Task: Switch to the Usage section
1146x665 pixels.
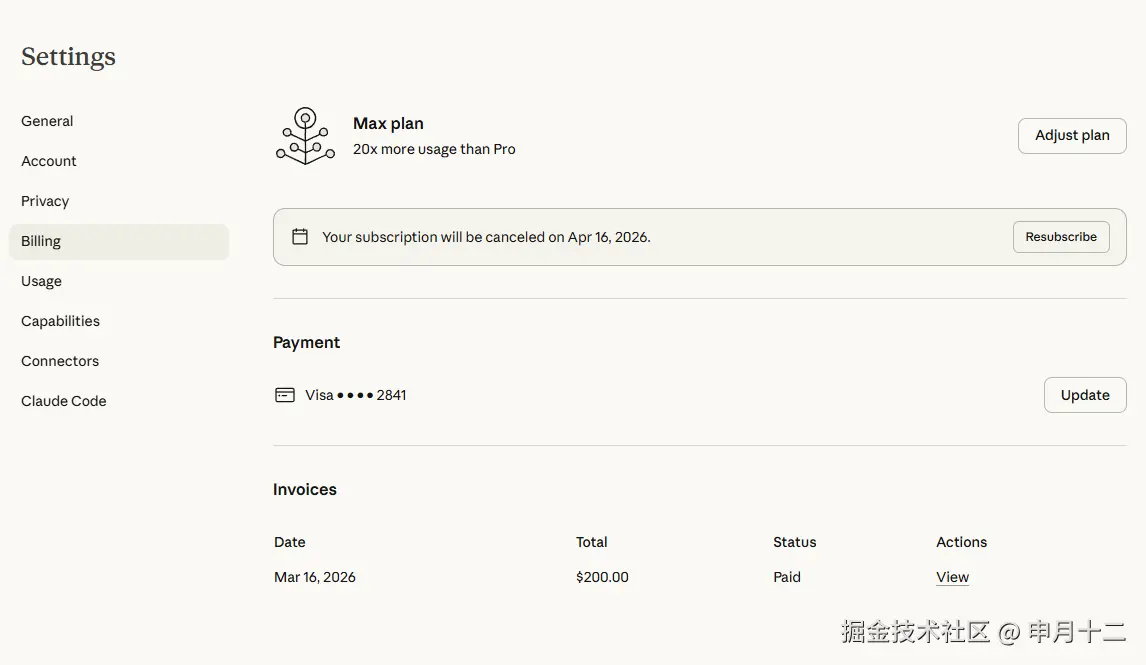Action: tap(41, 281)
